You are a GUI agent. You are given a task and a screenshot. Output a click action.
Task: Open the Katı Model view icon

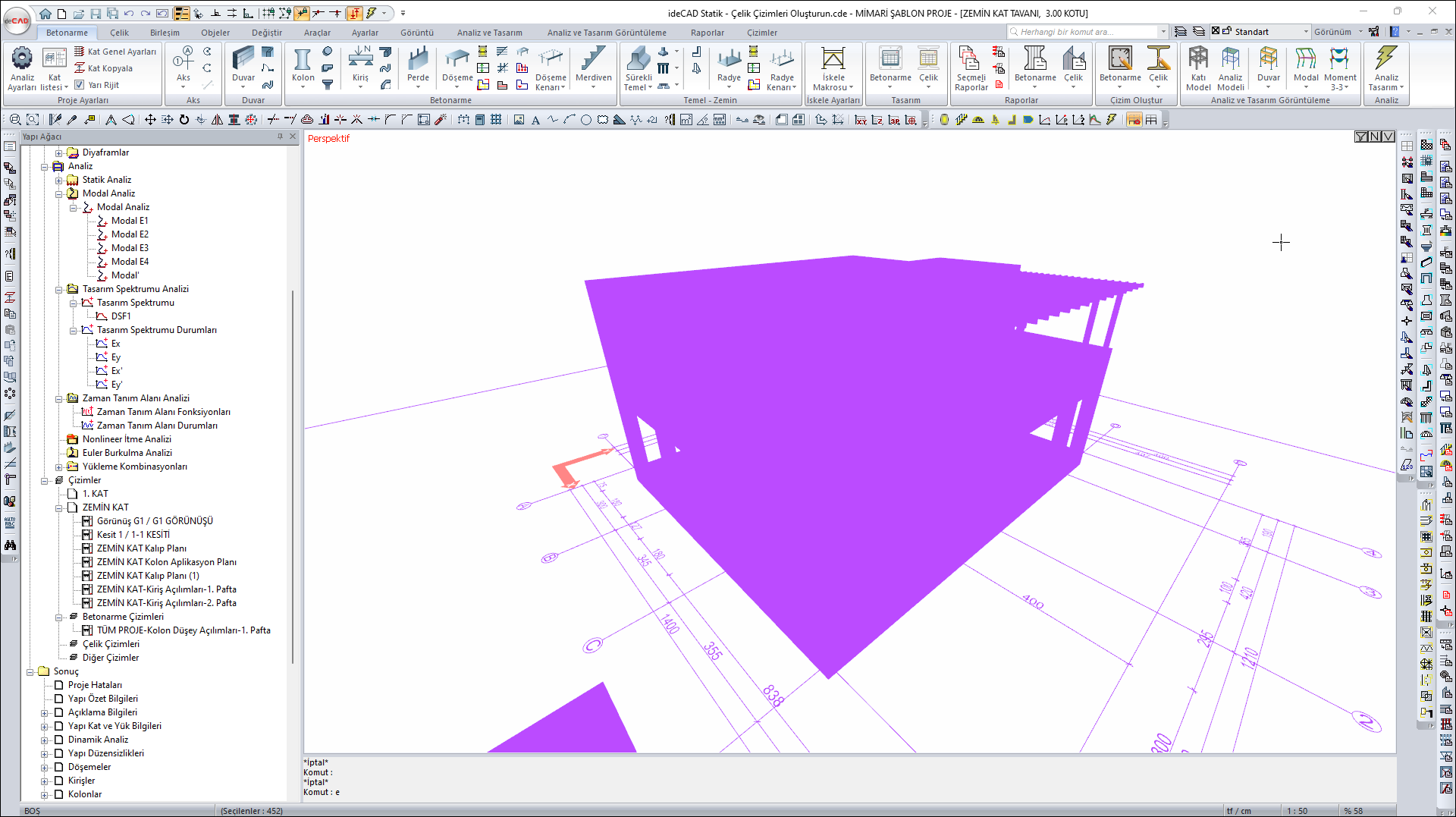[1198, 59]
